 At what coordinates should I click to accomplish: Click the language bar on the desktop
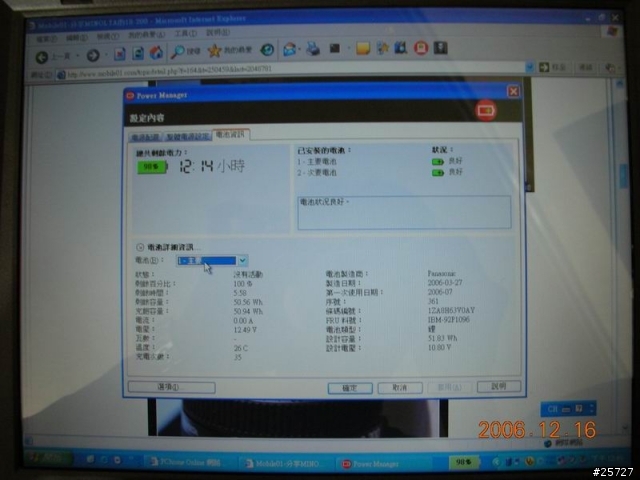(x=568, y=409)
